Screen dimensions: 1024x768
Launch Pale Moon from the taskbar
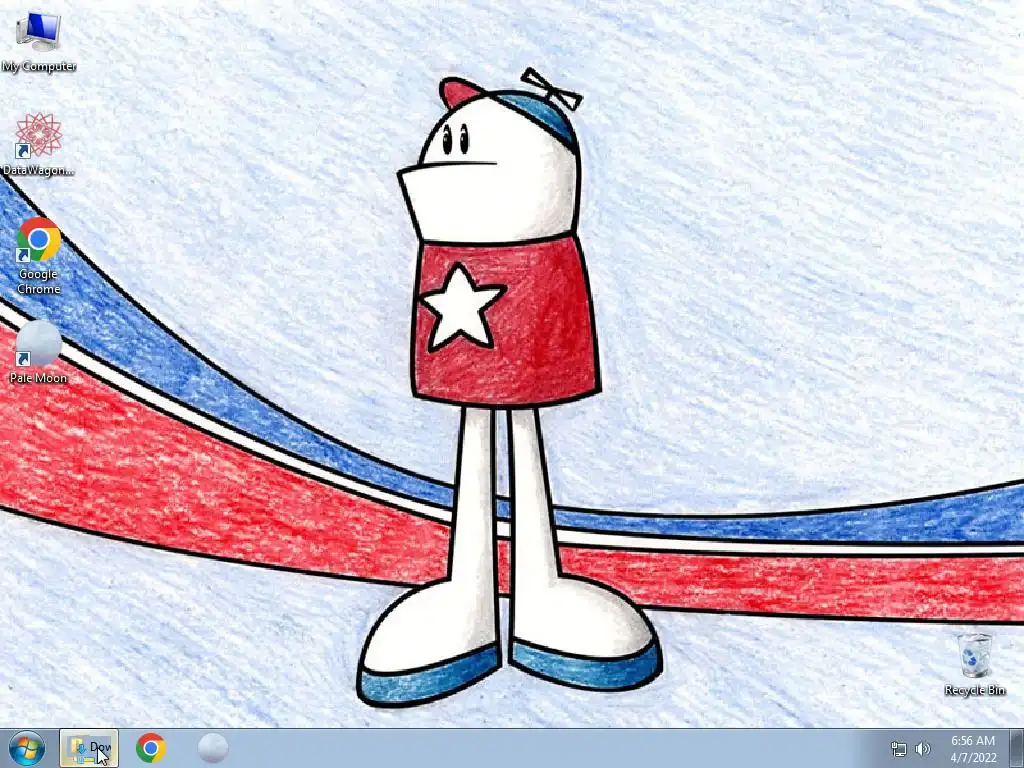(x=213, y=748)
